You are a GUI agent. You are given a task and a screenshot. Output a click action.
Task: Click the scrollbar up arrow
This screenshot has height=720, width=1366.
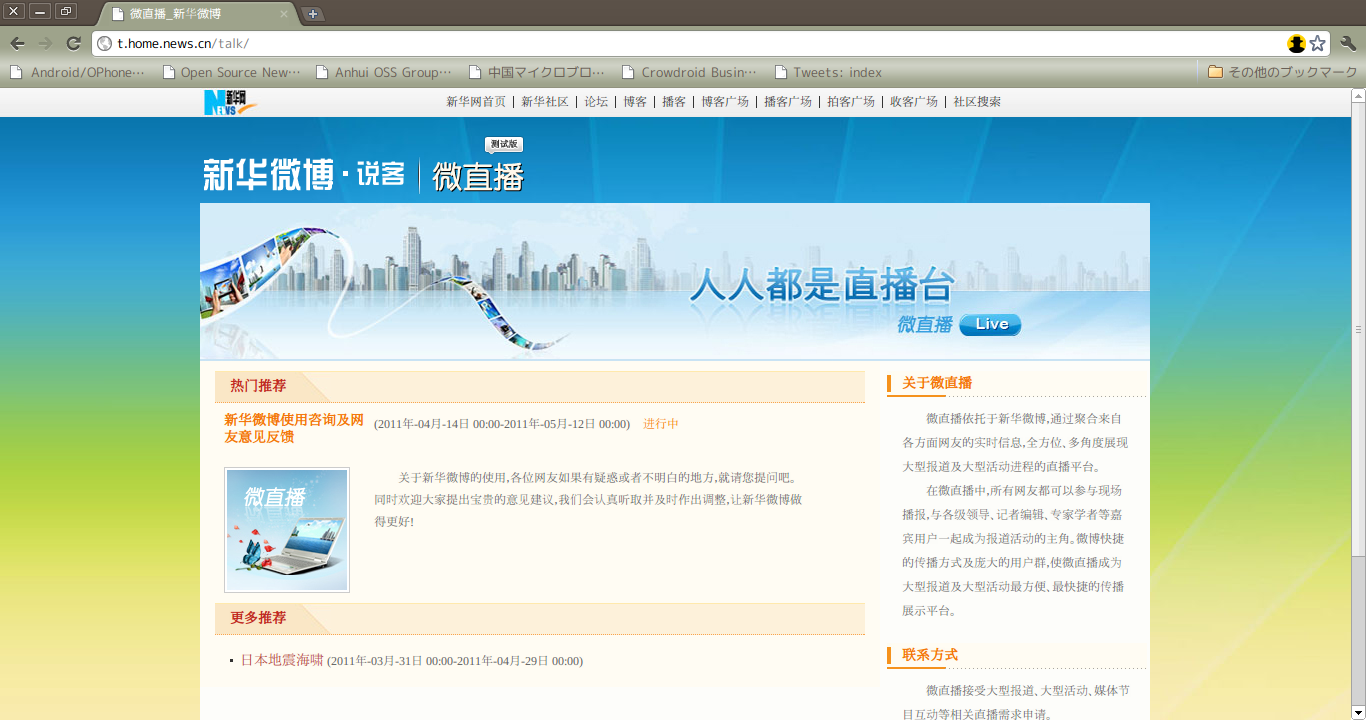(1358, 96)
